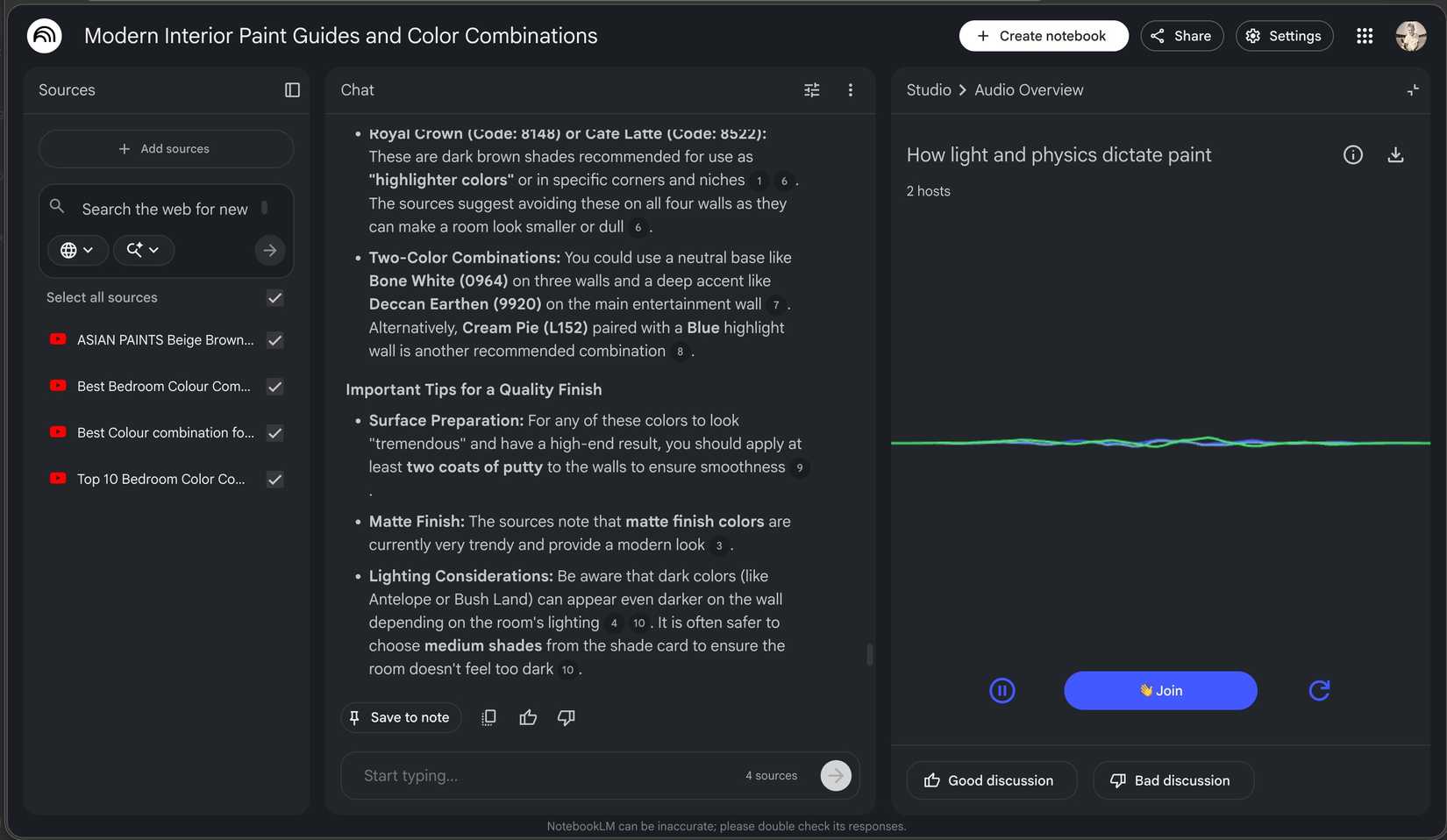Go back to Studio breadcrumb

pos(928,90)
